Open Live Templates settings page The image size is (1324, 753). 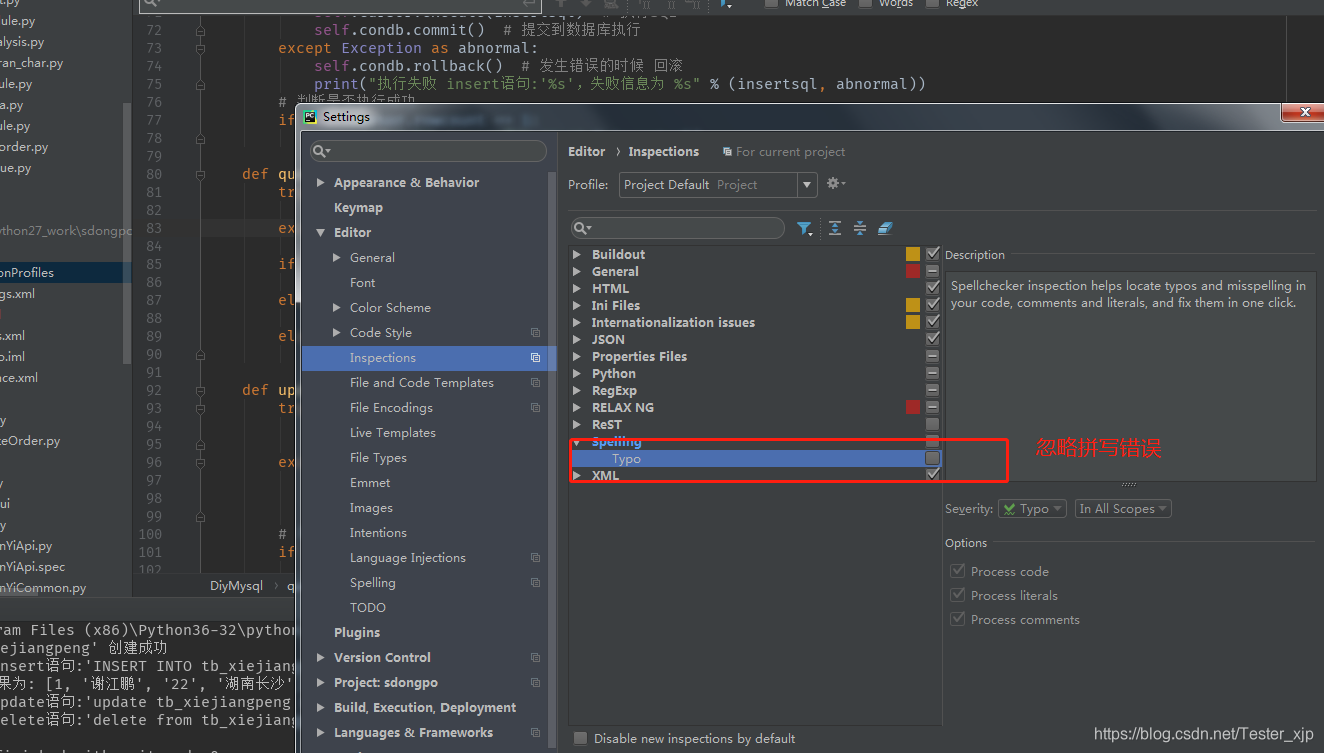coord(393,433)
